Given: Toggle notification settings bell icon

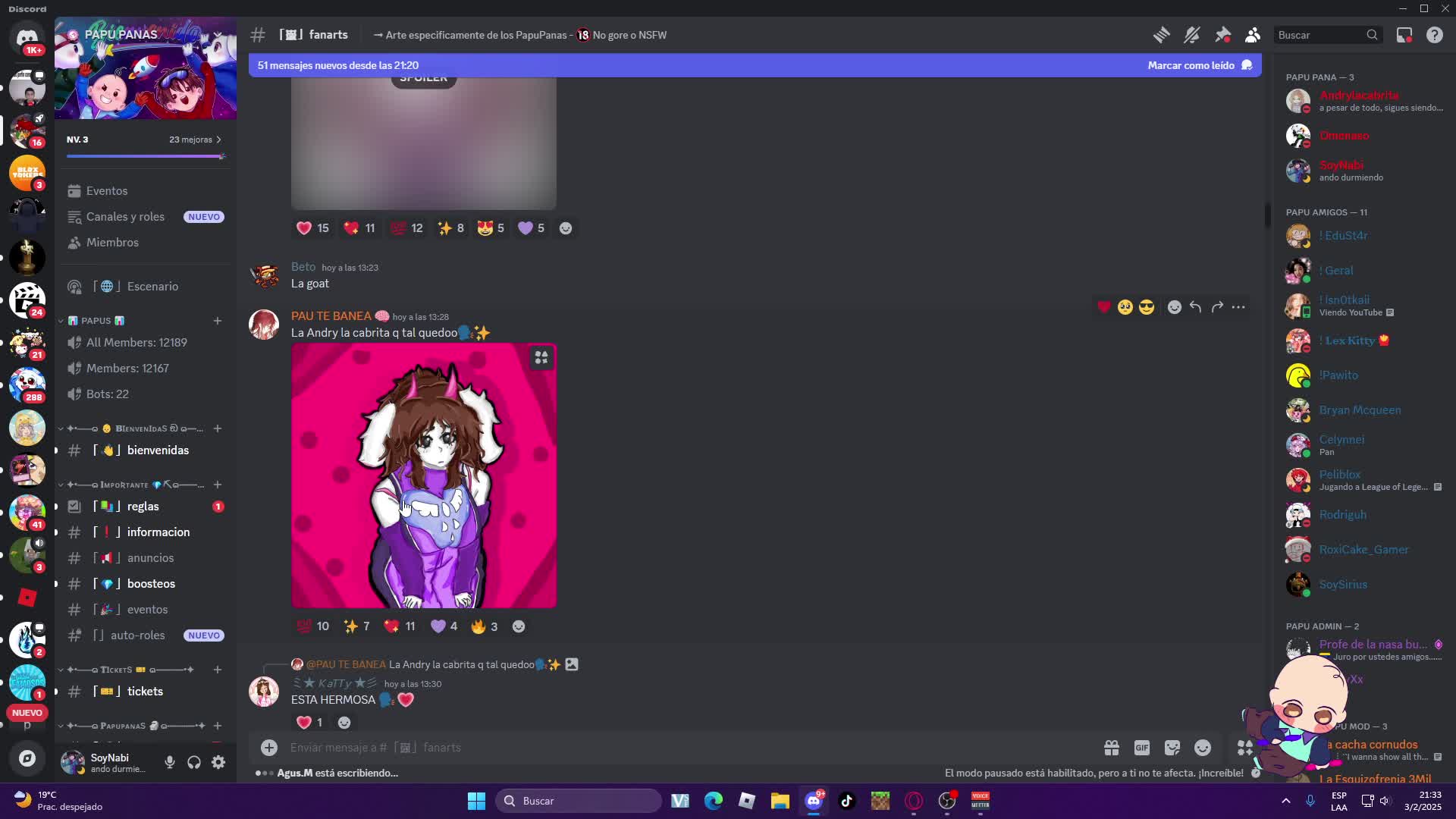Looking at the screenshot, I should point(1191,35).
